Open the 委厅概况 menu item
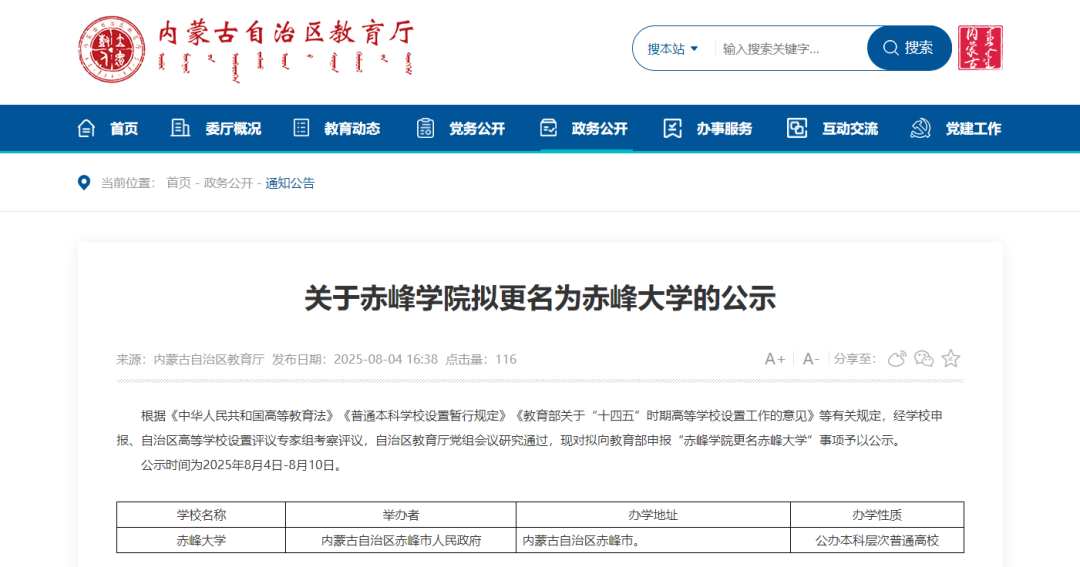This screenshot has height=567, width=1080. point(217,128)
